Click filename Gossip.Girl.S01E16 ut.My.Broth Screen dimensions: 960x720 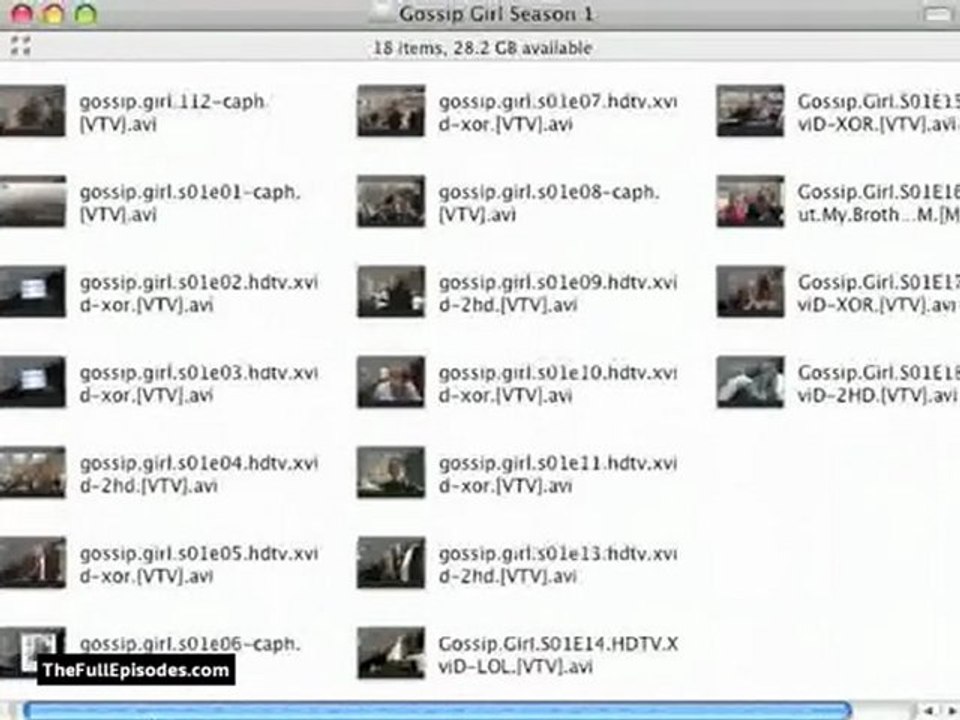pos(878,203)
